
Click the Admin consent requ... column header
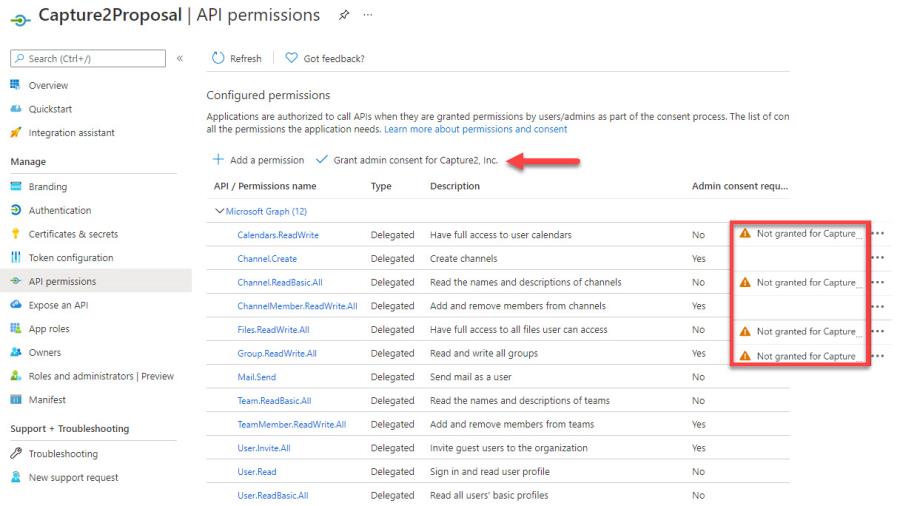pyautogui.click(x=740, y=186)
